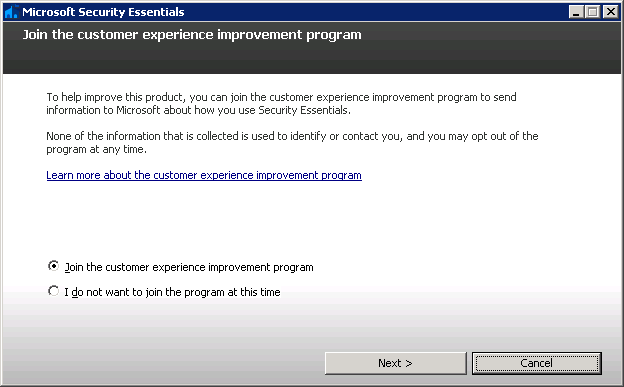Image resolution: width=624 pixels, height=387 pixels.
Task: Close the setup wizard with the X
Action: click(610, 12)
